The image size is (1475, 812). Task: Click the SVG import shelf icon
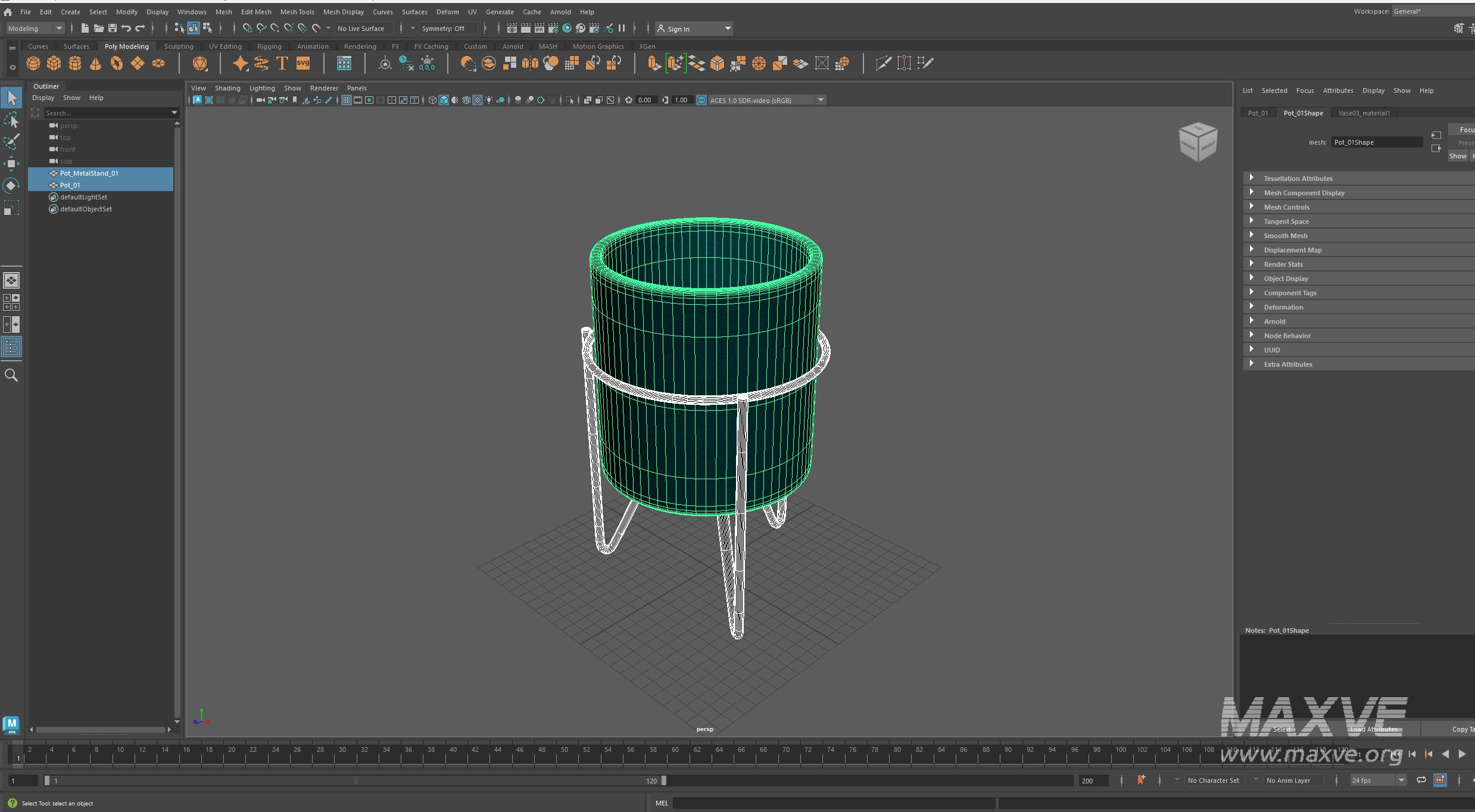tap(303, 63)
